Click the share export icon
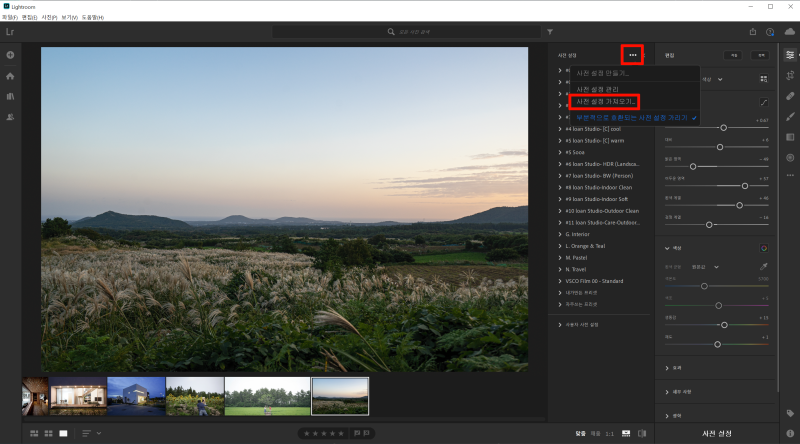Screen dimensions: 800x444 tap(753, 32)
